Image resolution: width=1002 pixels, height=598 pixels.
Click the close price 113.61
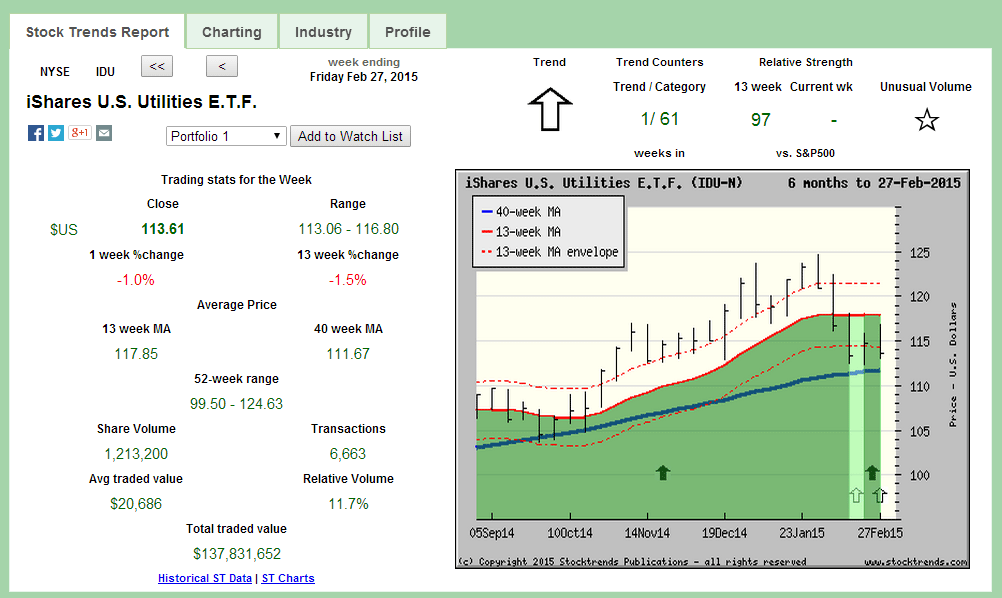(163, 229)
